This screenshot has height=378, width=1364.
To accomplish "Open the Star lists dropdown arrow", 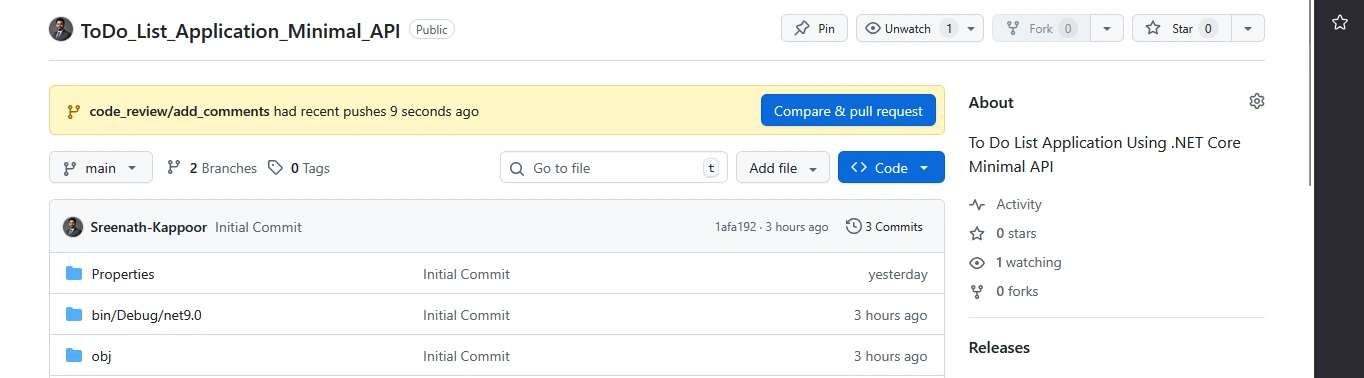I will 1247,28.
